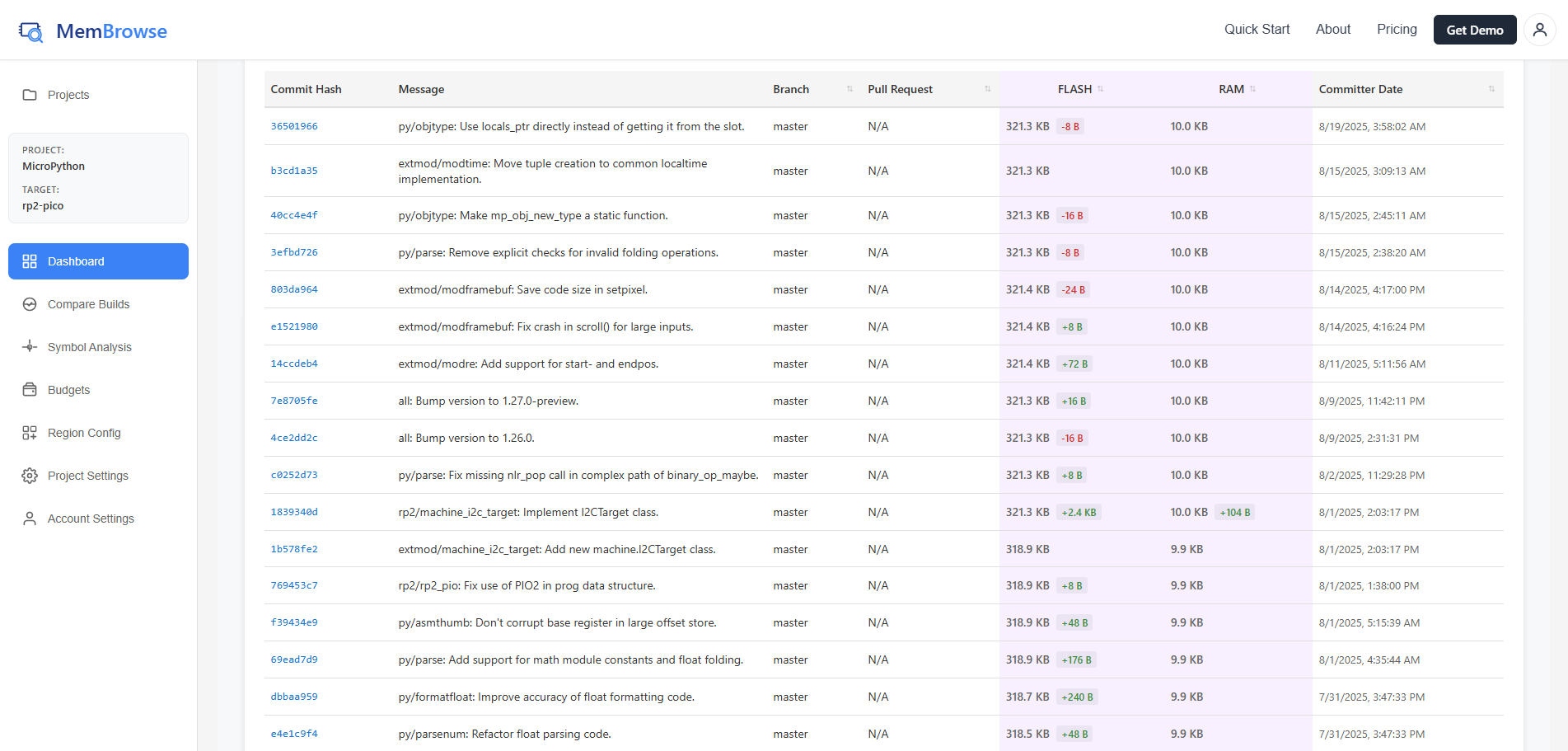Open the About link
Screen dimensions: 1568x751
pos(1333,30)
